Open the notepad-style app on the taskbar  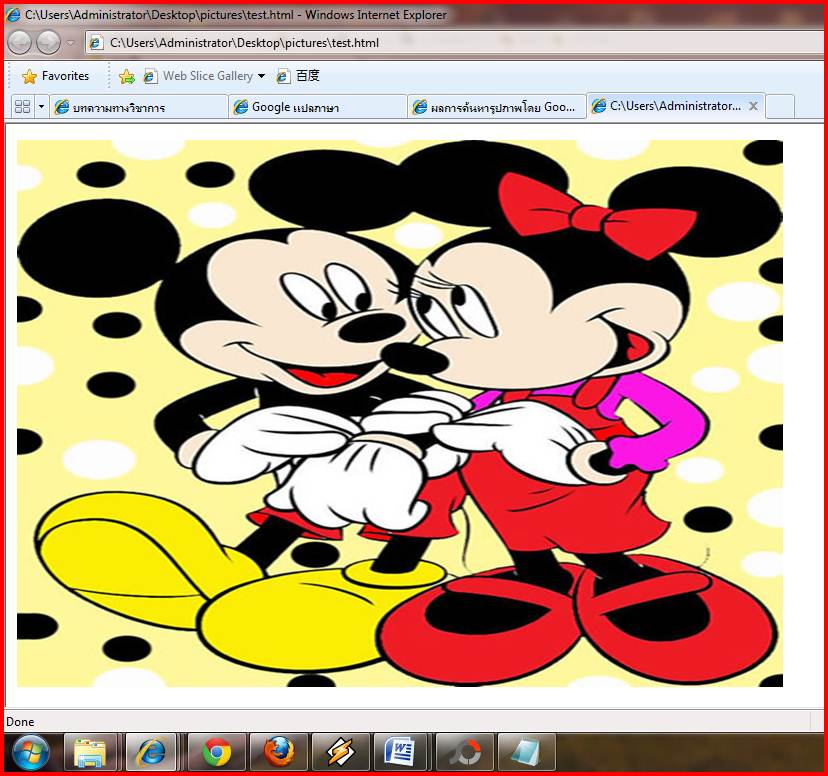tap(526, 752)
